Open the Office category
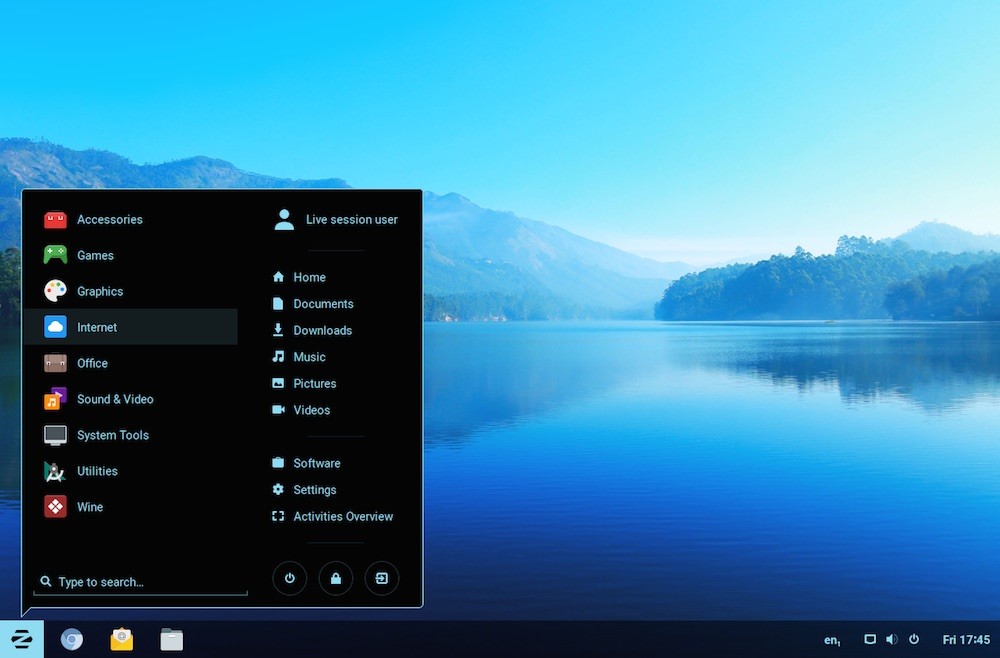Viewport: 1000px width, 658px height. click(x=91, y=363)
